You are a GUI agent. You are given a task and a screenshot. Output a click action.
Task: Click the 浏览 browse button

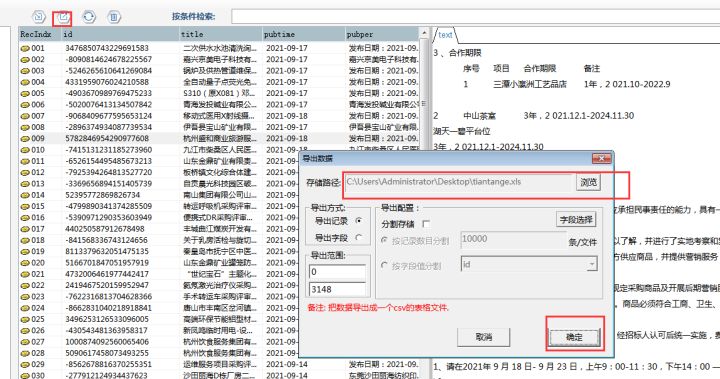click(588, 182)
